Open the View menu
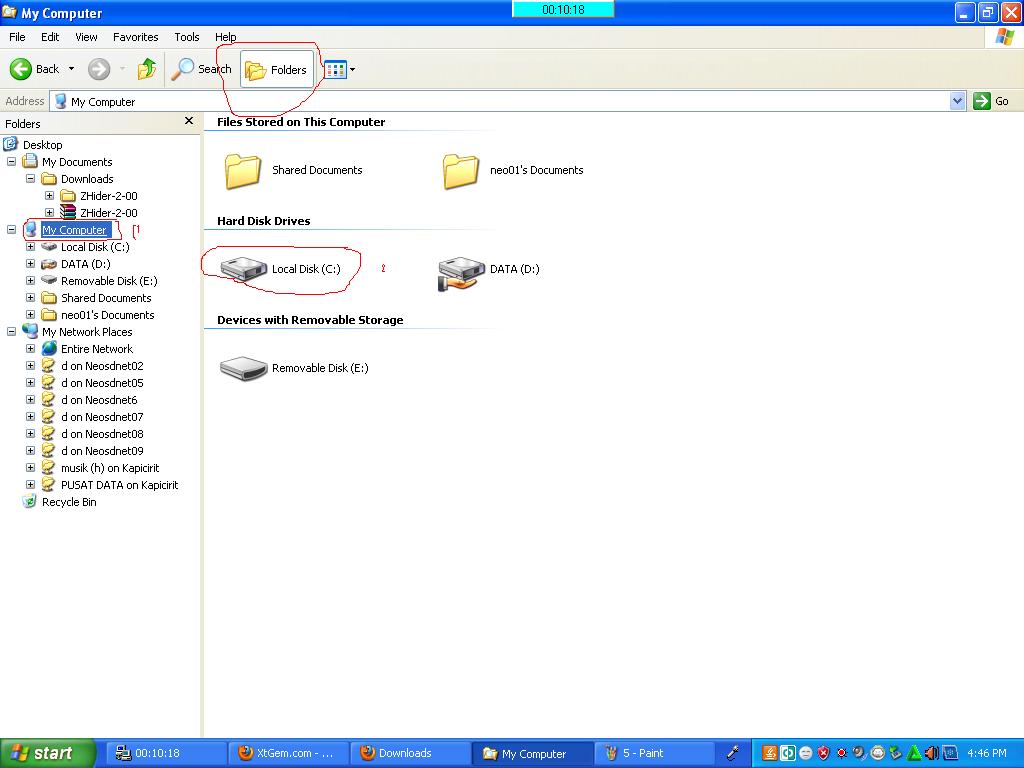Screen dimensions: 1024x768 click(x=86, y=37)
